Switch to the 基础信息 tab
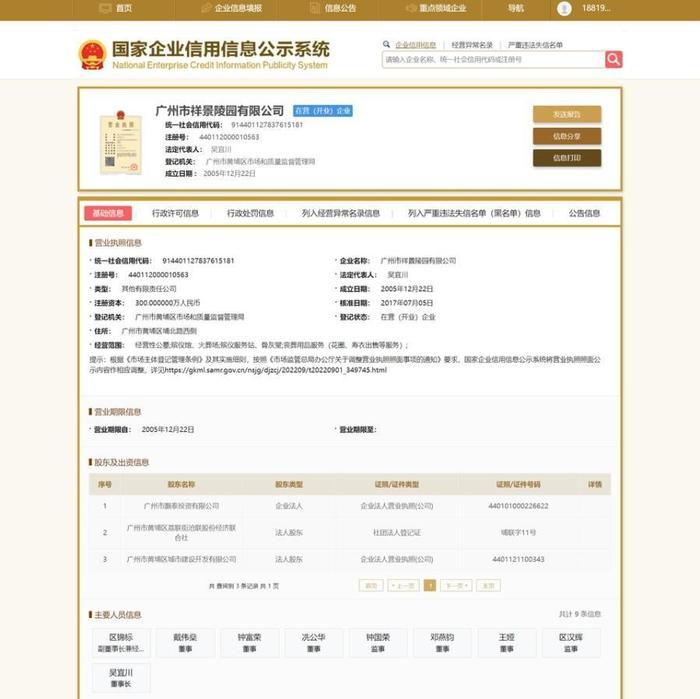The height and width of the screenshot is (699, 700). click(x=108, y=213)
